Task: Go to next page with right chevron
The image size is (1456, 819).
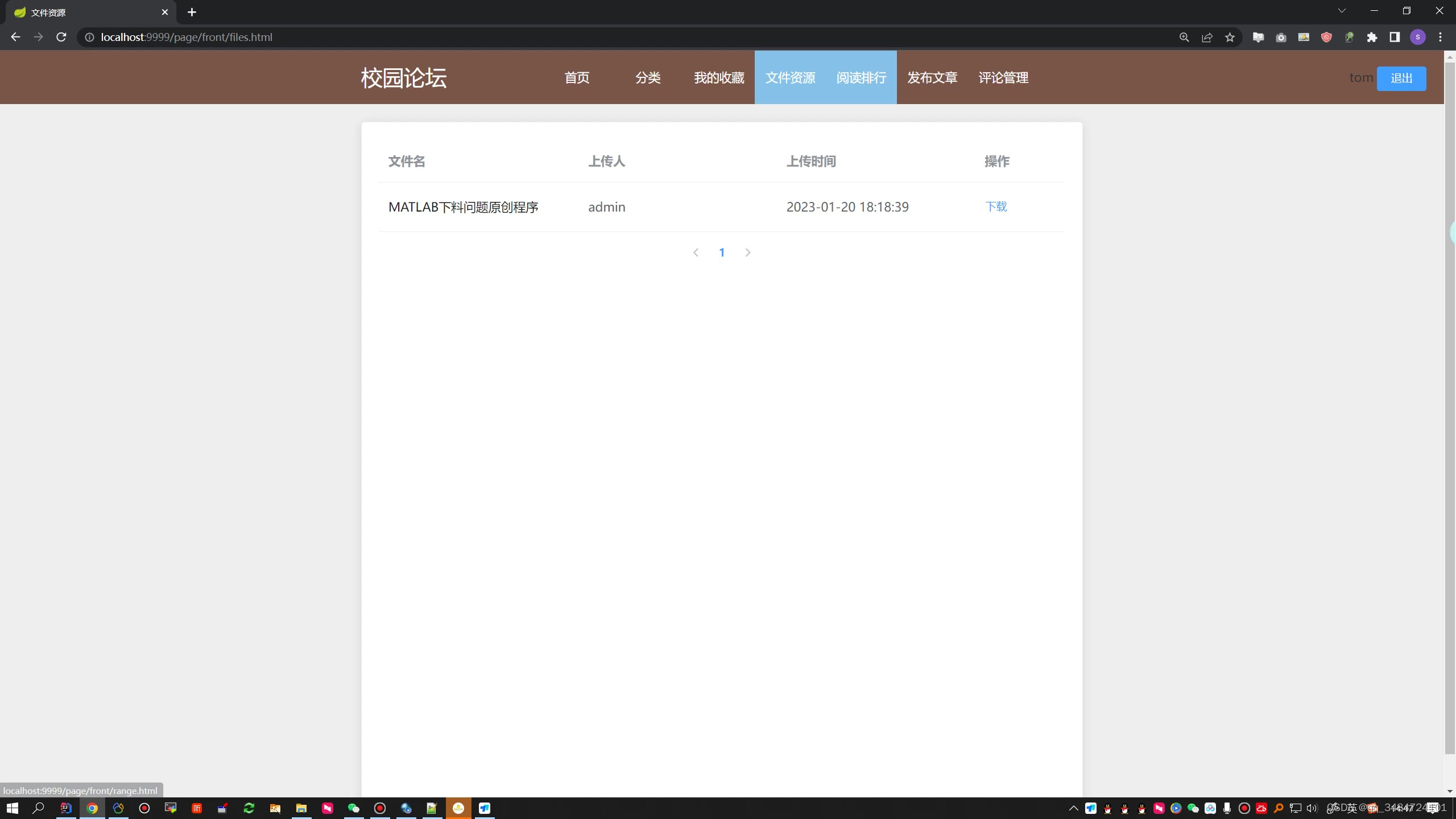Action: tap(748, 253)
